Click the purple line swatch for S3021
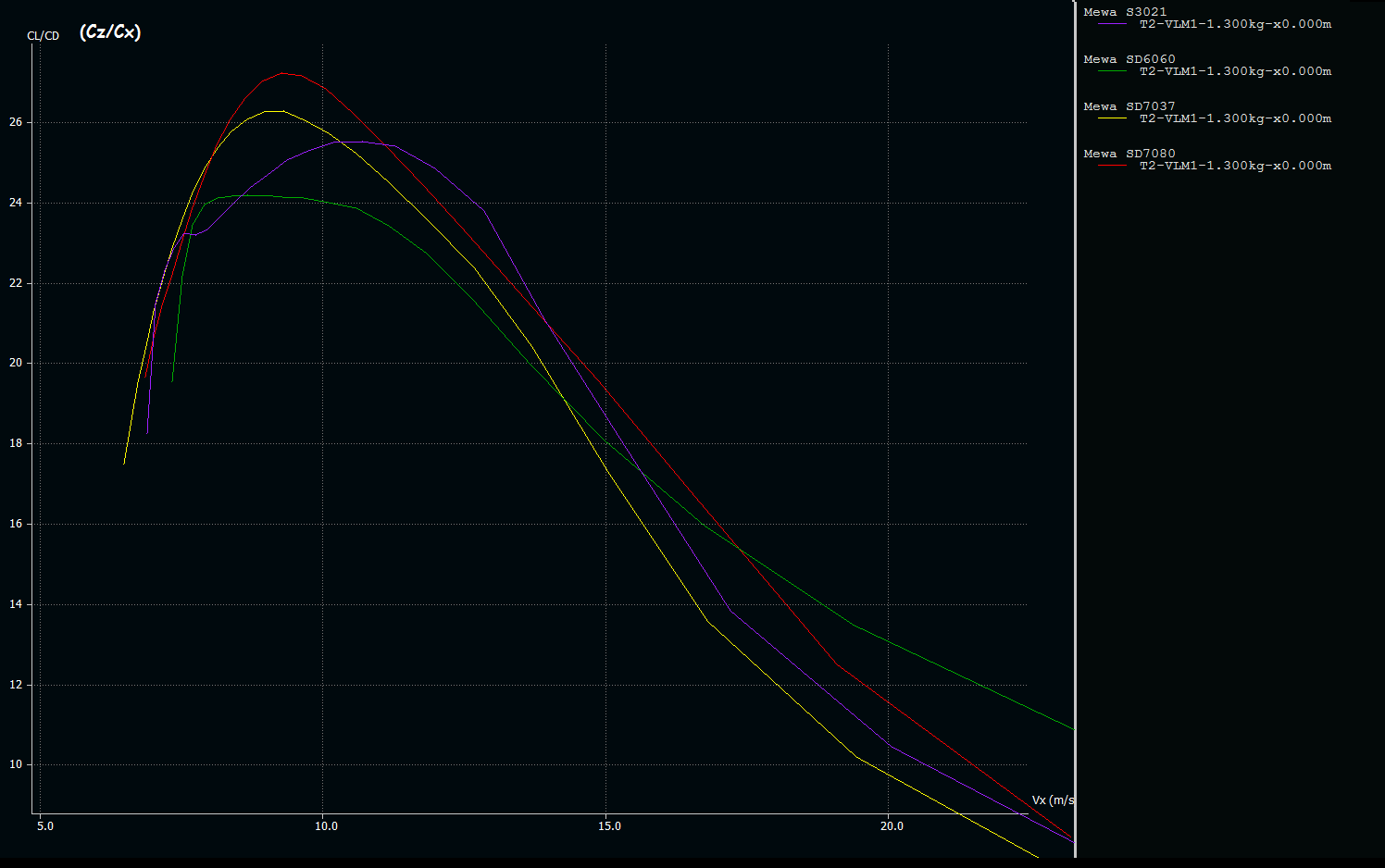Screen dimensions: 1385x868 [x=1112, y=24]
